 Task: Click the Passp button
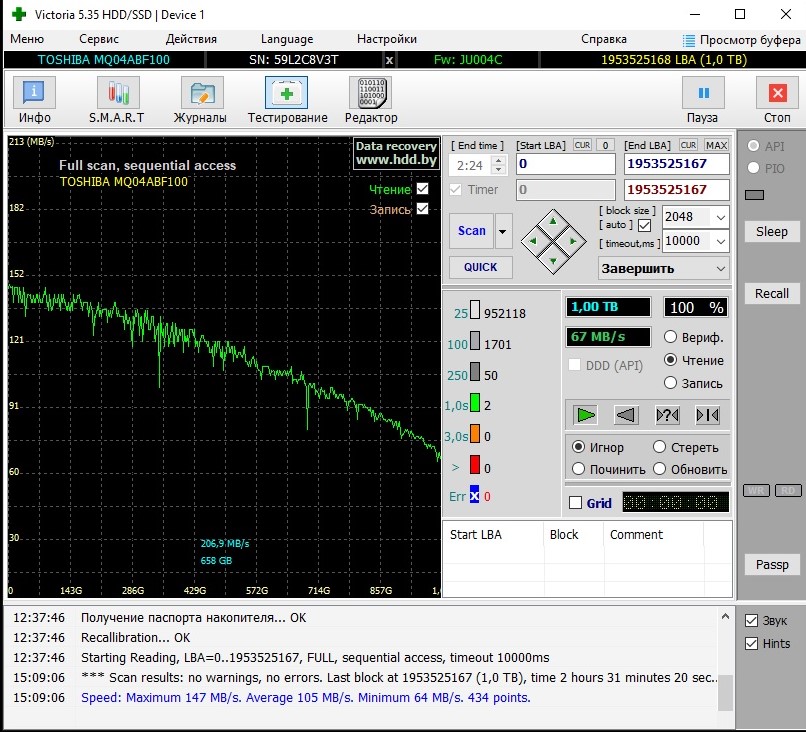point(771,564)
